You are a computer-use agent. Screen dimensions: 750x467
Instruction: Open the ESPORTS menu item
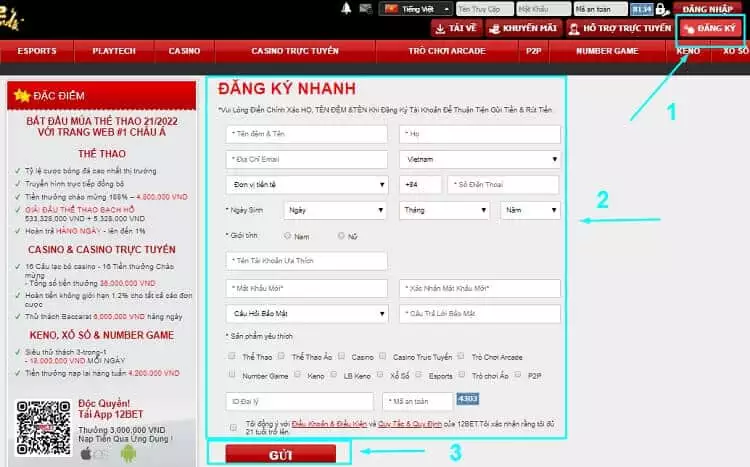(37, 51)
